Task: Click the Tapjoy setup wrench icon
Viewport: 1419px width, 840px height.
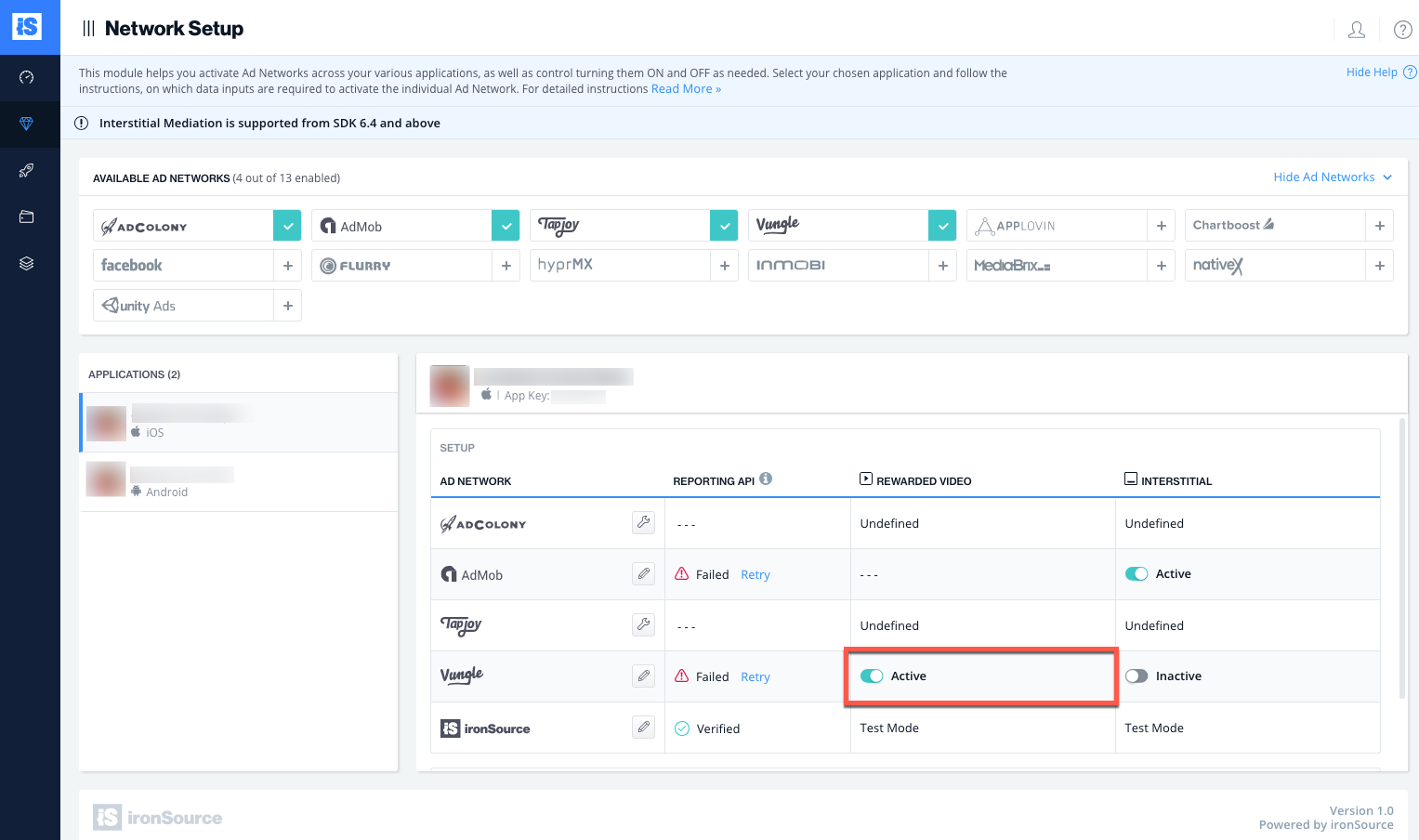Action: pos(643,624)
